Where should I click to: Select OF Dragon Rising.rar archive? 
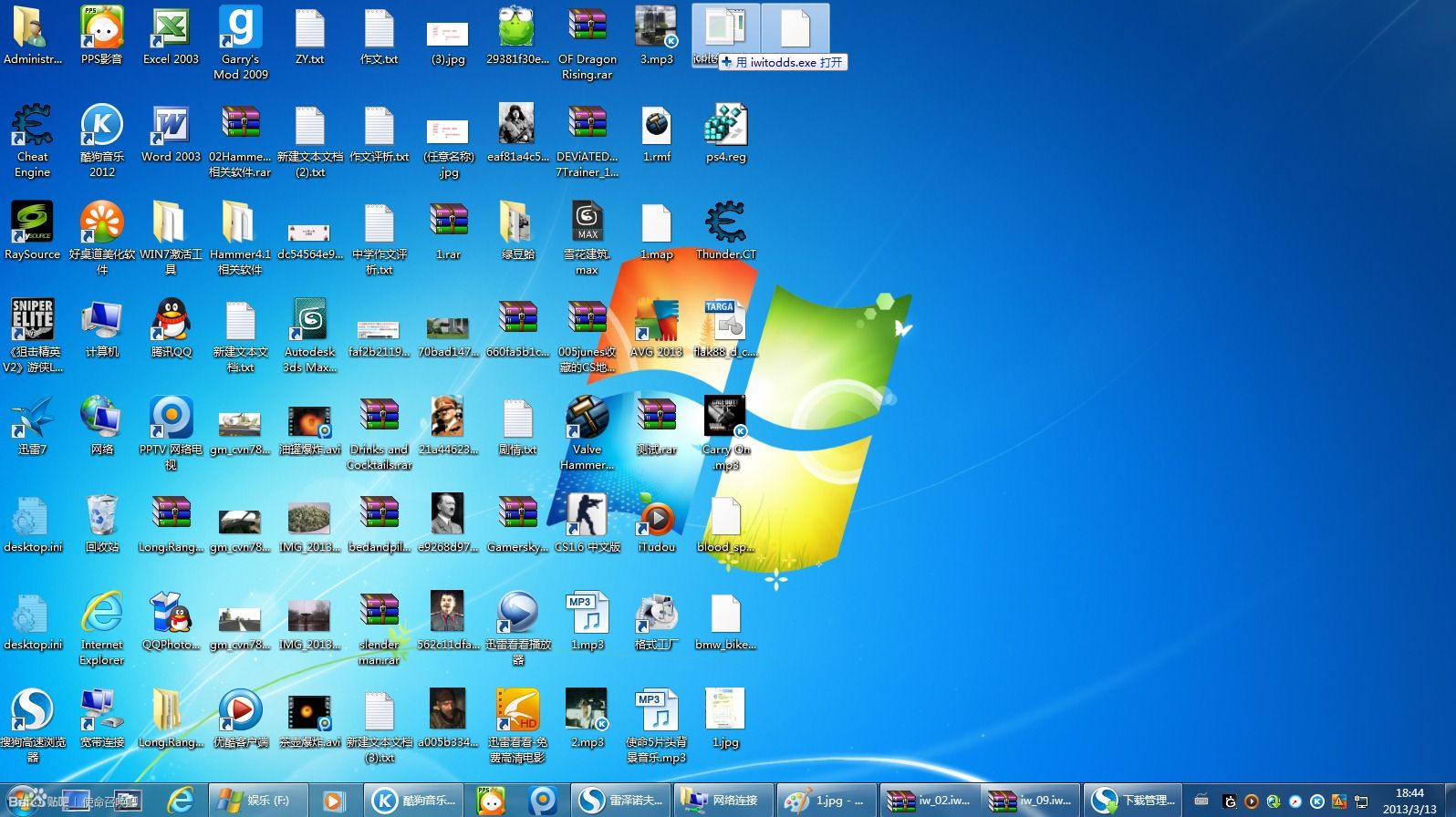click(x=587, y=43)
